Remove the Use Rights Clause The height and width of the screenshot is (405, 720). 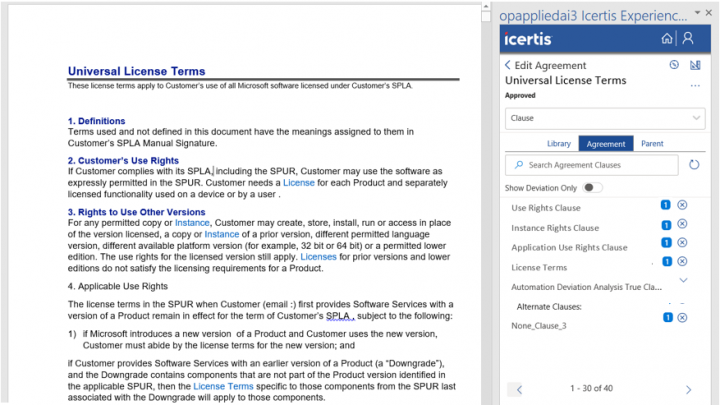click(x=682, y=205)
